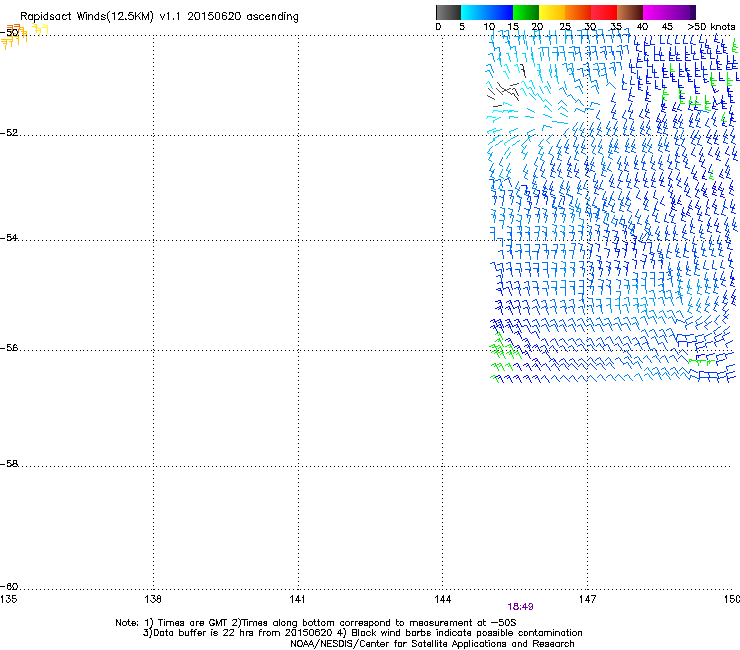Click the latitude label -52

coord(9,133)
